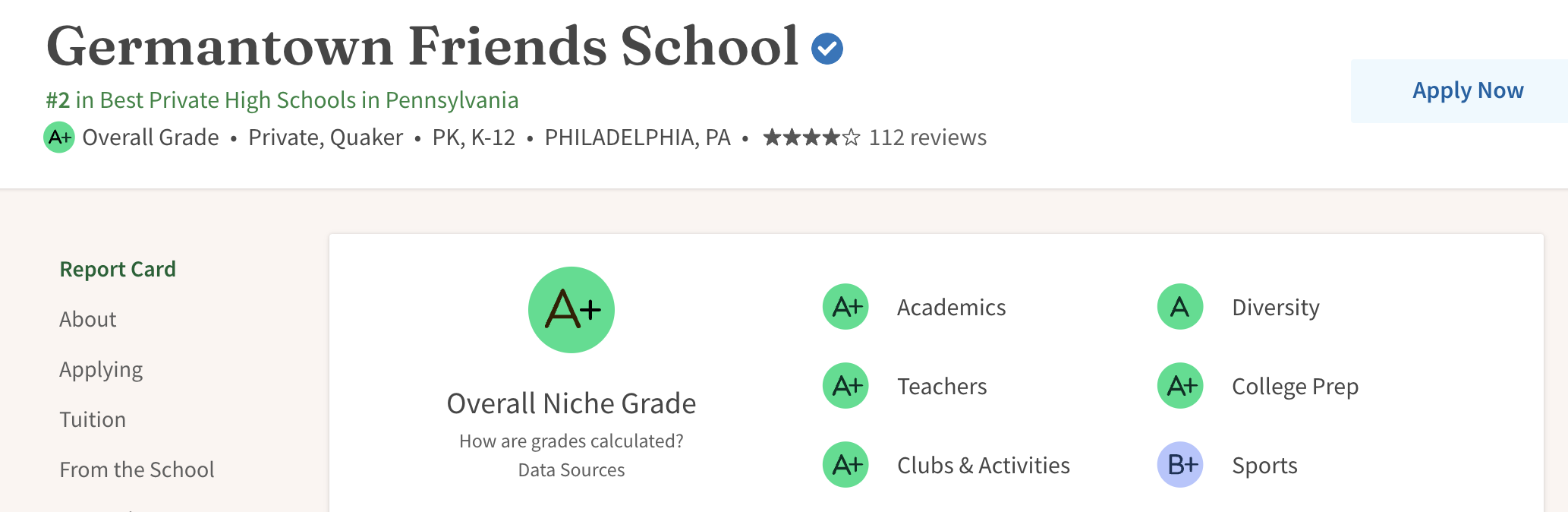The height and width of the screenshot is (512, 1568).
Task: Click the A+ badge beside Clubs & Activities
Action: (845, 465)
